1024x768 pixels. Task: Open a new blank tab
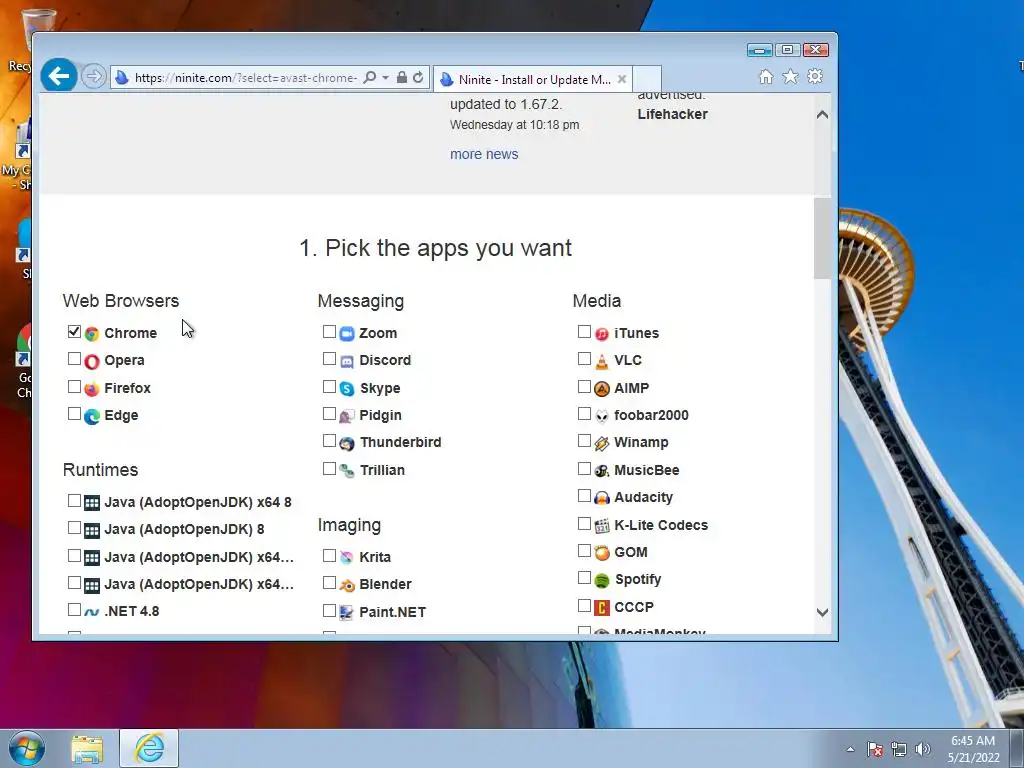tap(647, 79)
